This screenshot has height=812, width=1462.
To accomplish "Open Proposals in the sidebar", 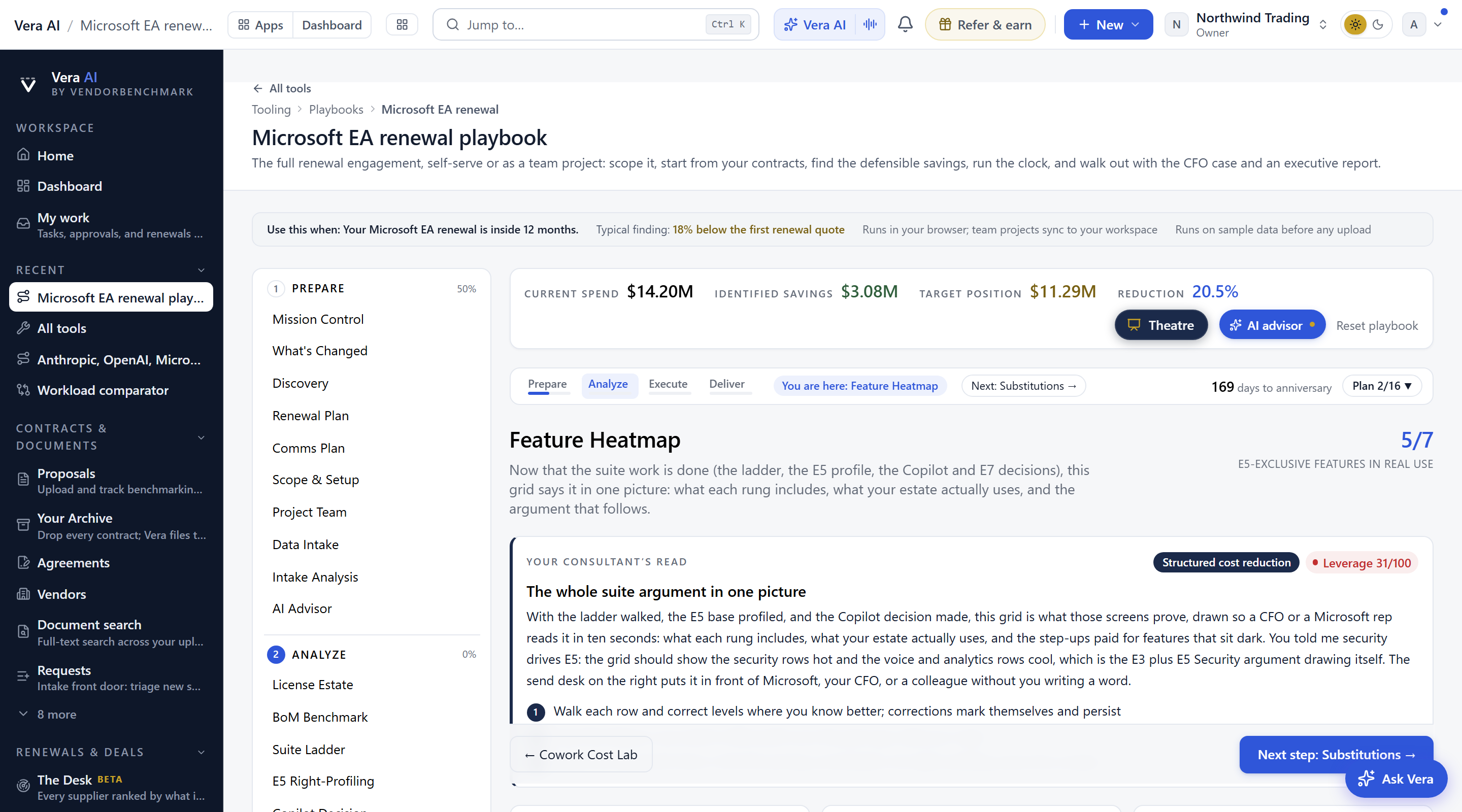I will (x=111, y=481).
